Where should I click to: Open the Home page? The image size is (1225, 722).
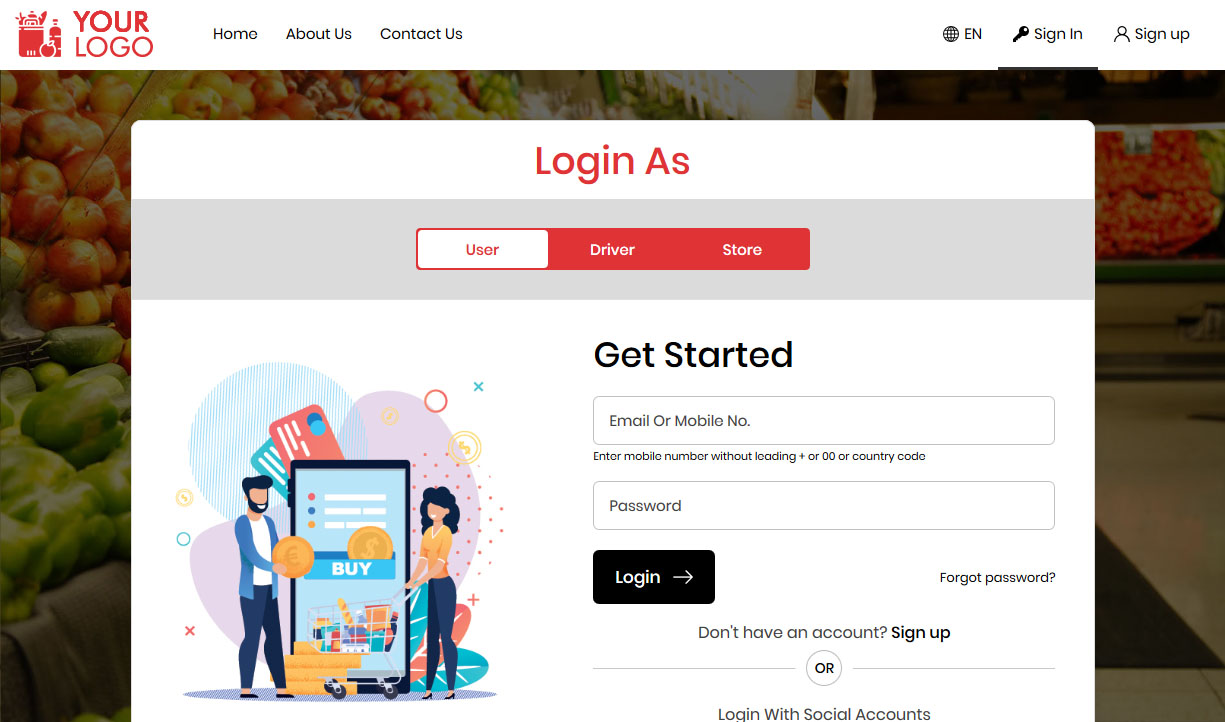click(x=235, y=34)
